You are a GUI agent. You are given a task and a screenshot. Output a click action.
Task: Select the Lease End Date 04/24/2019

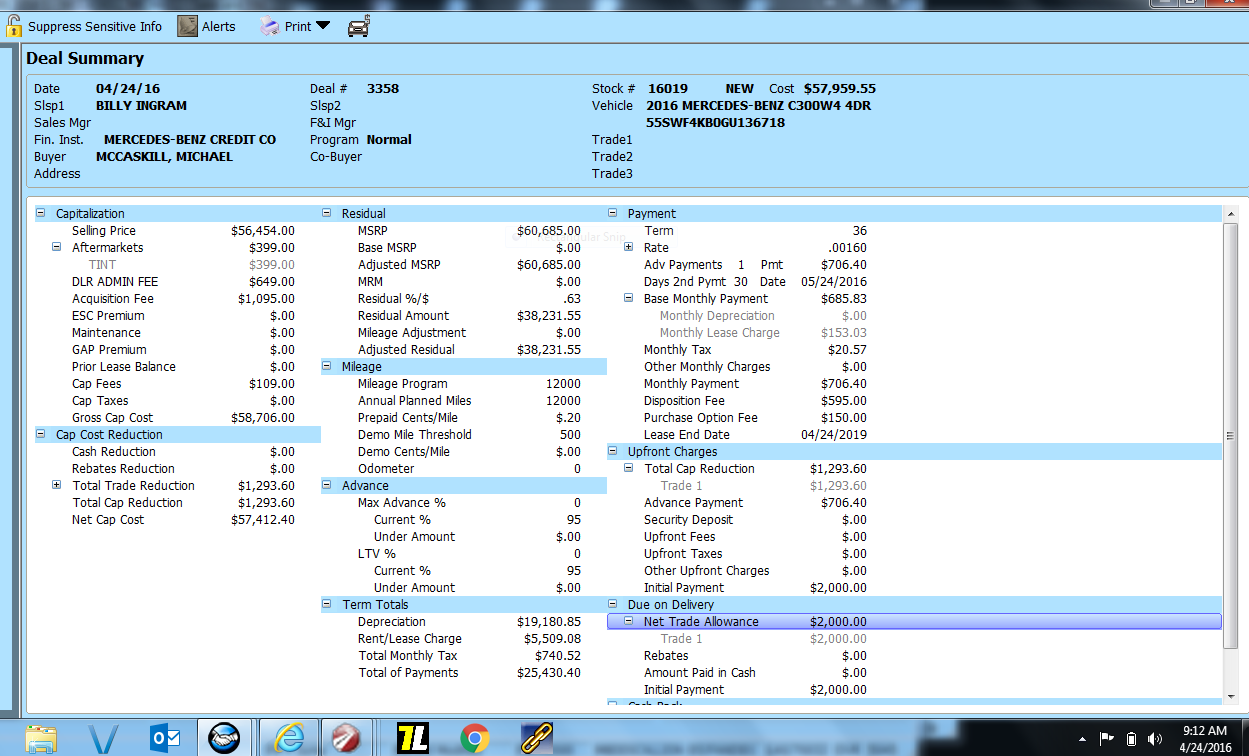[834, 434]
